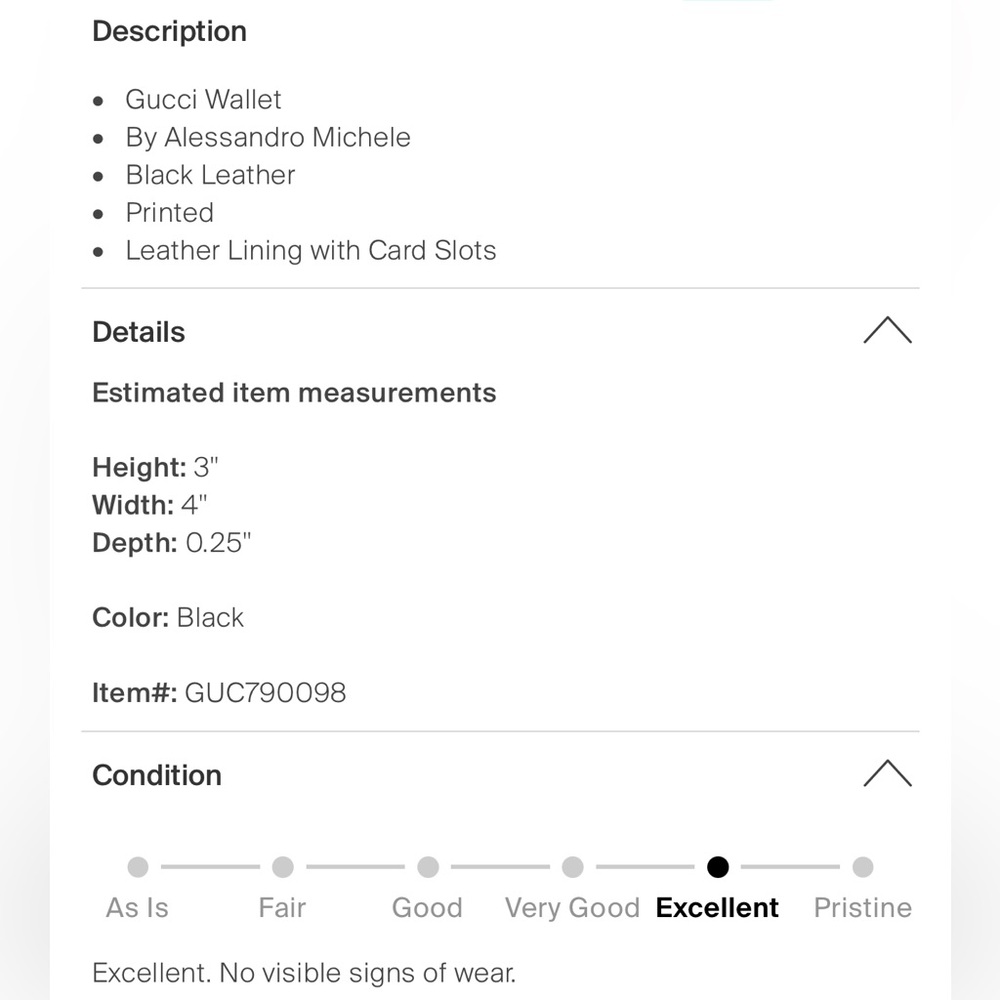1000x1000 pixels.
Task: Click the Pristine condition label
Action: pyautogui.click(x=862, y=908)
